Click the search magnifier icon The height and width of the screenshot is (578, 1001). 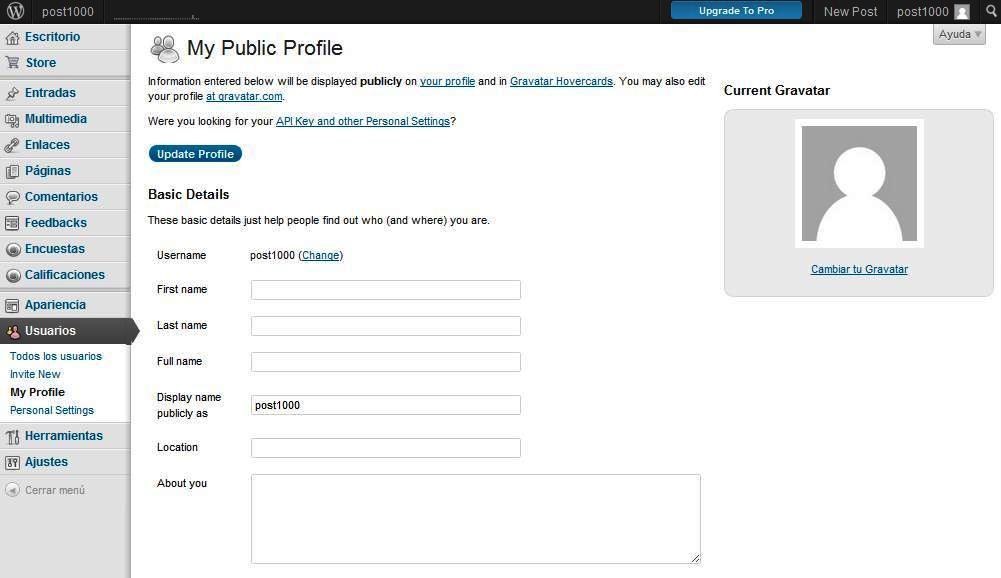click(x=991, y=12)
